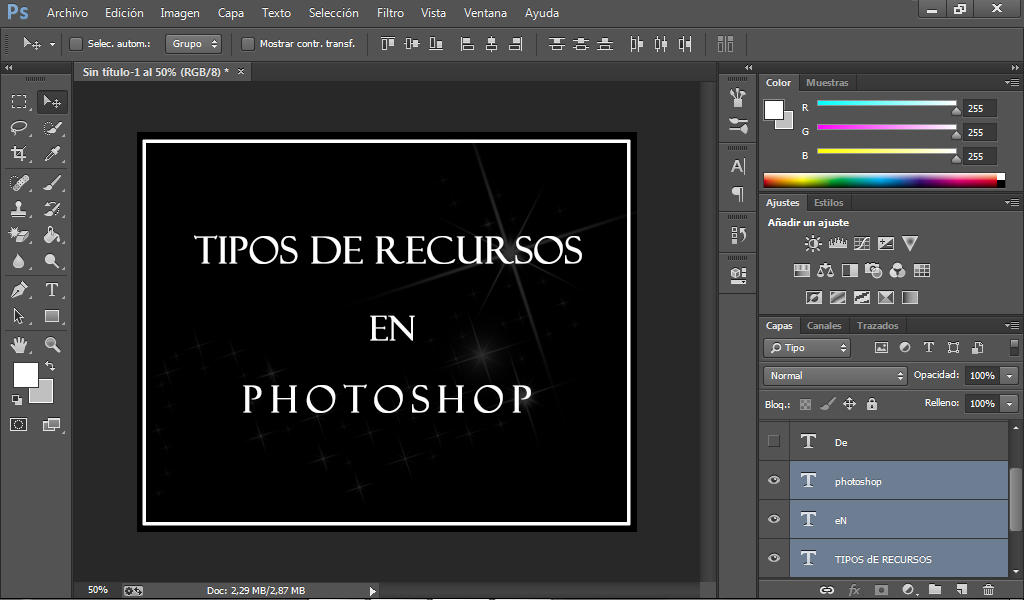Swap foreground and background colors
Screen dimensions: 1024x600
click(50, 366)
